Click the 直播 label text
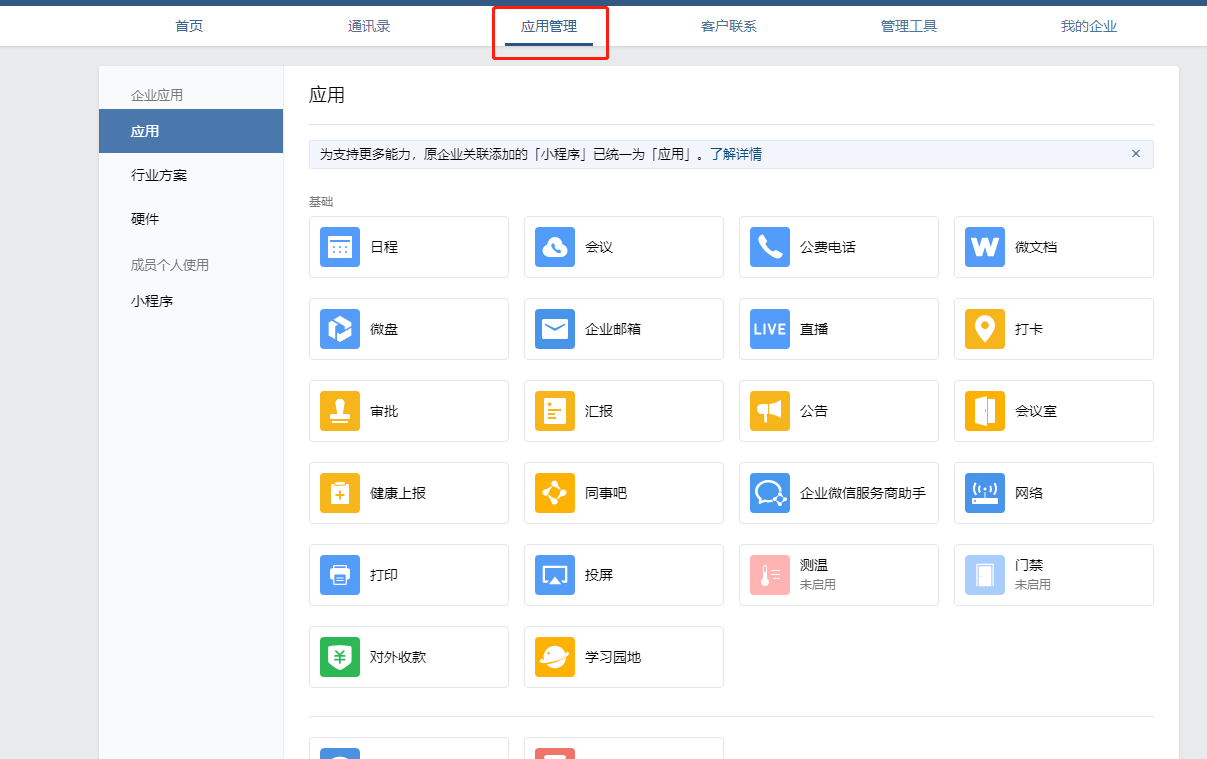This screenshot has height=759, width=1207. 814,329
